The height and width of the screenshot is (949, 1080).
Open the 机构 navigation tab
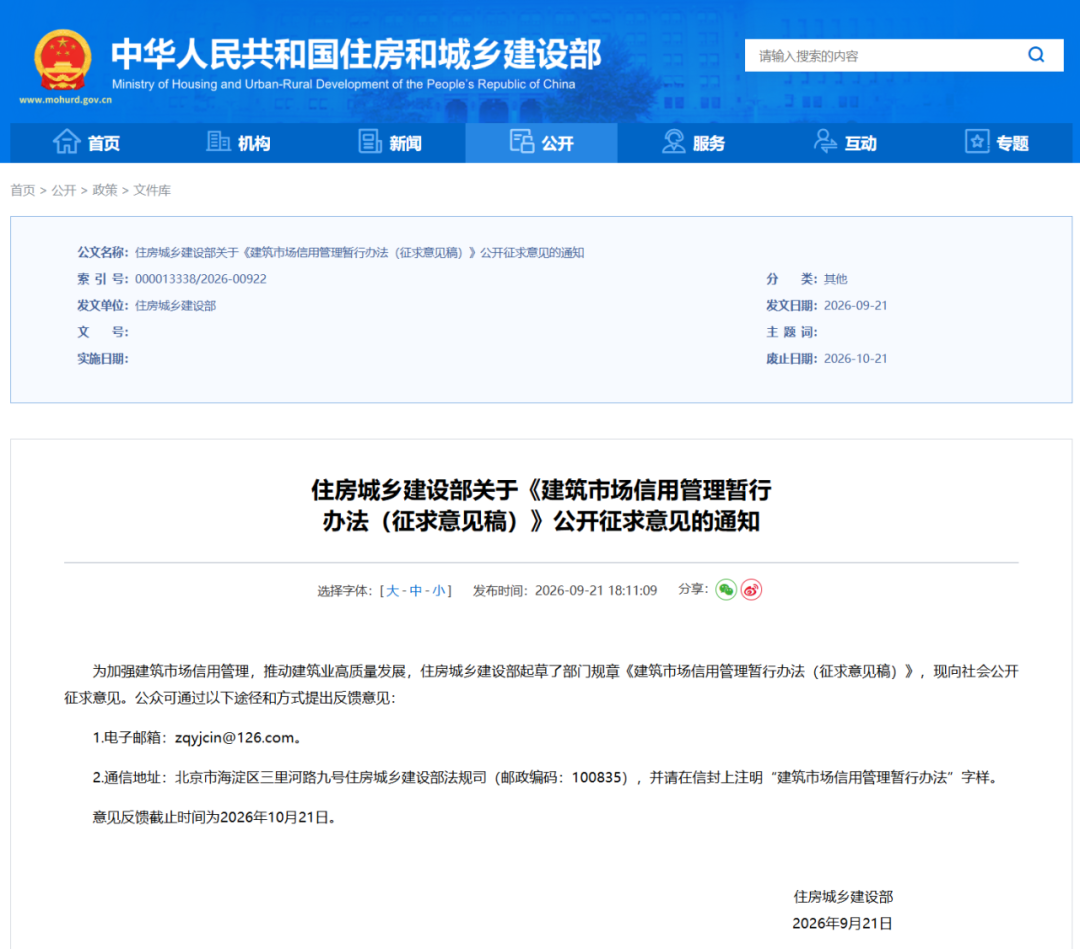coord(238,143)
